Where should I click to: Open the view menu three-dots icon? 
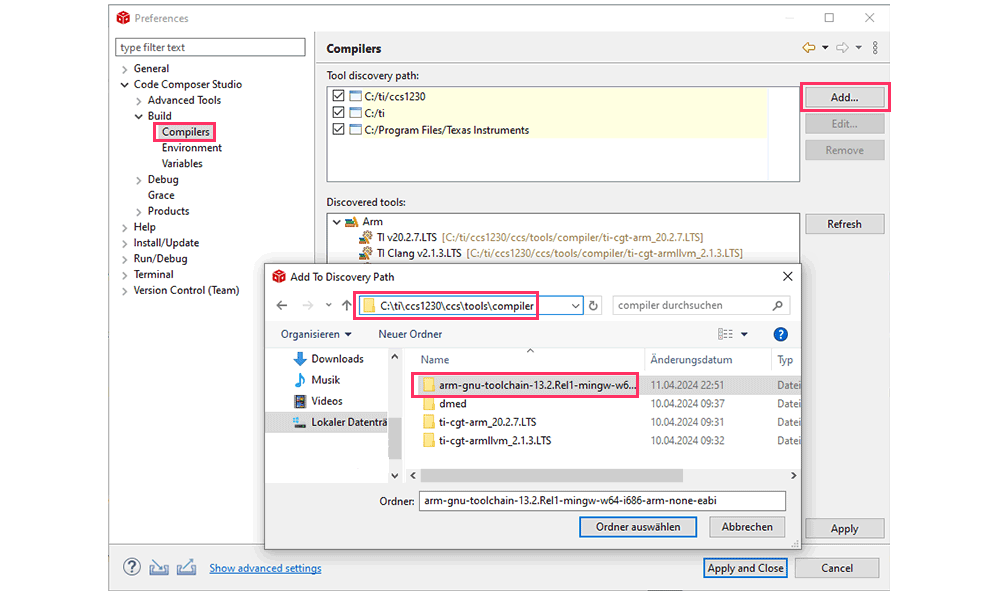point(875,48)
